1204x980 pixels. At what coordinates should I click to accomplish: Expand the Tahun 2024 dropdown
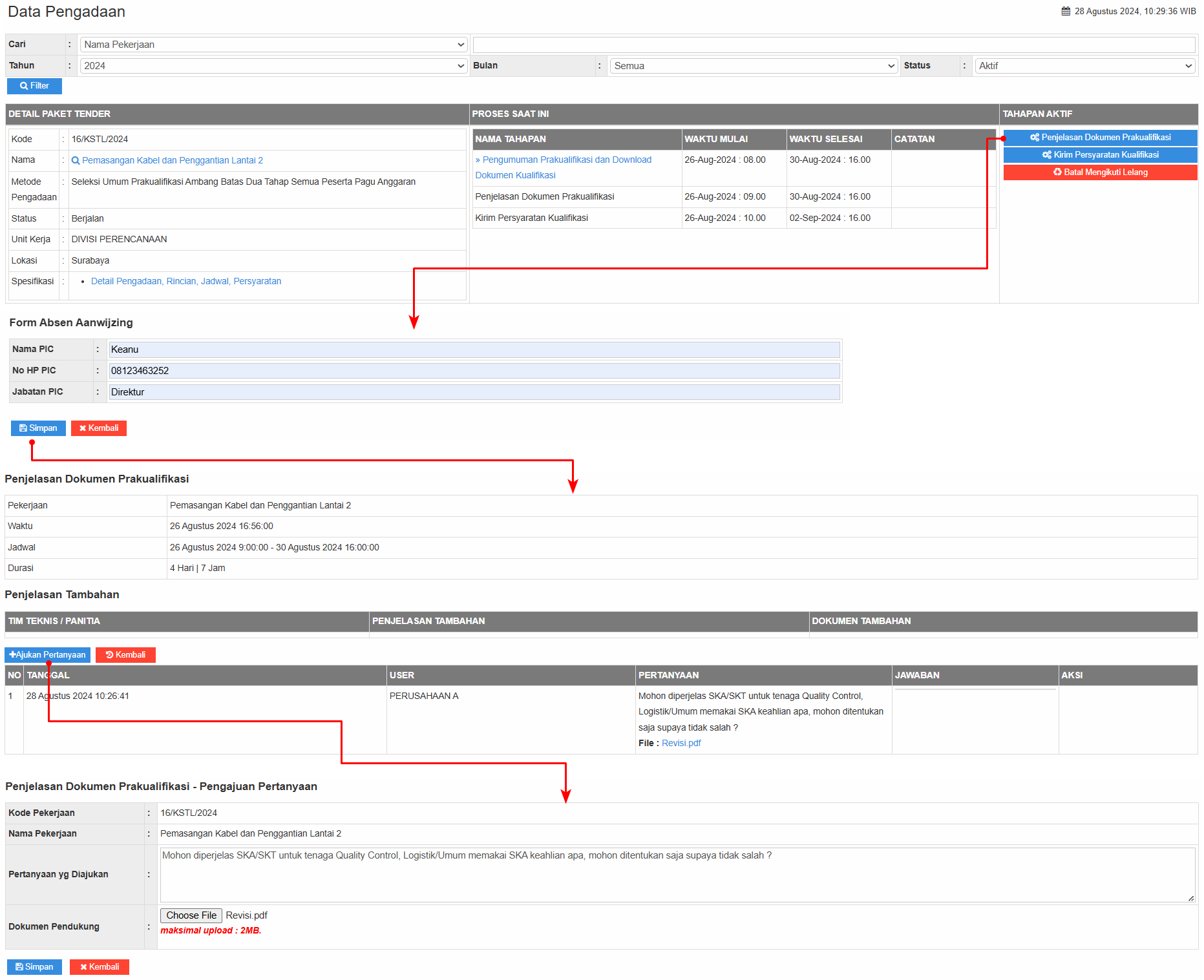click(x=273, y=66)
